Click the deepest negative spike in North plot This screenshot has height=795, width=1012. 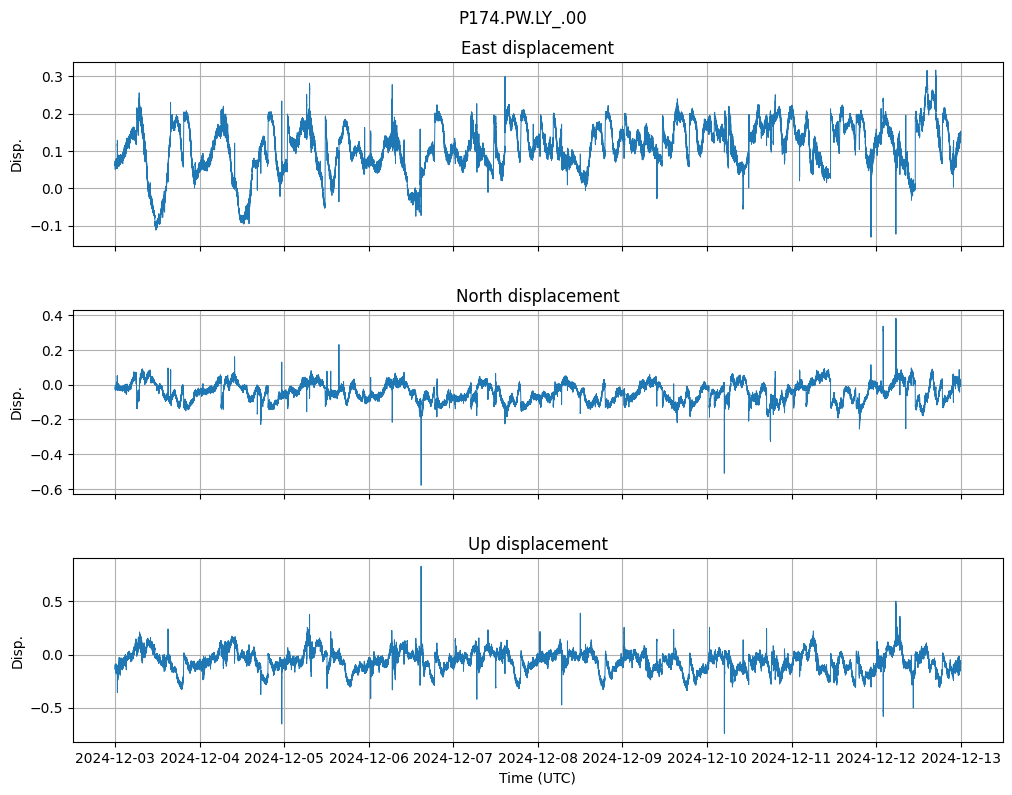coord(421,484)
